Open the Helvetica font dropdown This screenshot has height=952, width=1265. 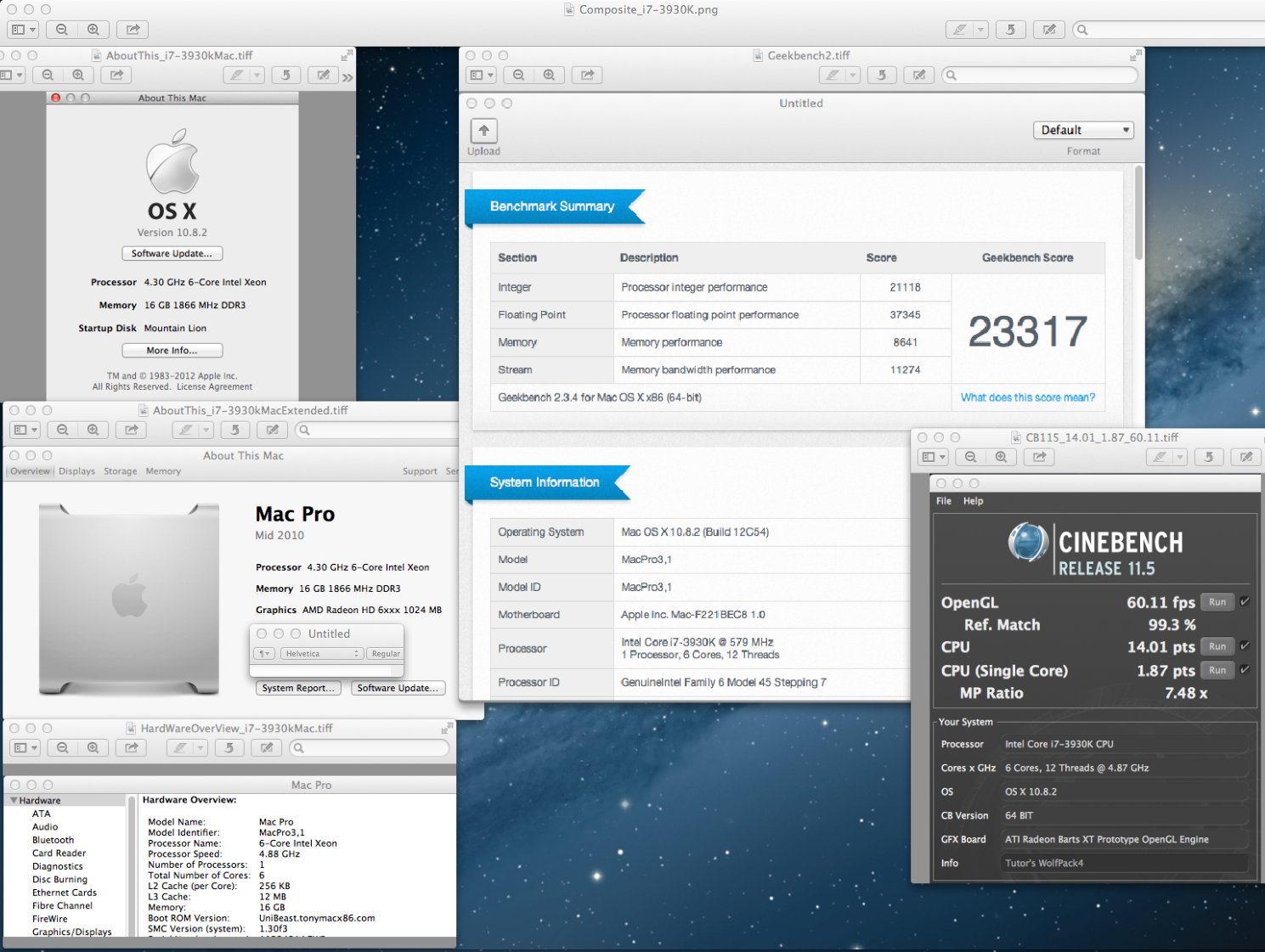(321, 654)
